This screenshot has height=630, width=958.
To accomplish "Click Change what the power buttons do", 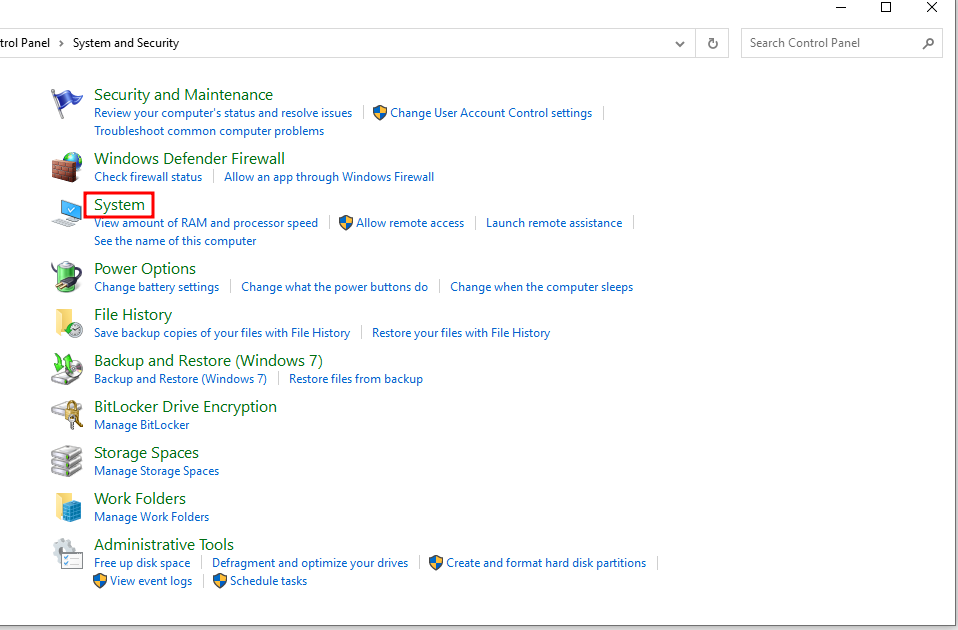I will click(335, 287).
